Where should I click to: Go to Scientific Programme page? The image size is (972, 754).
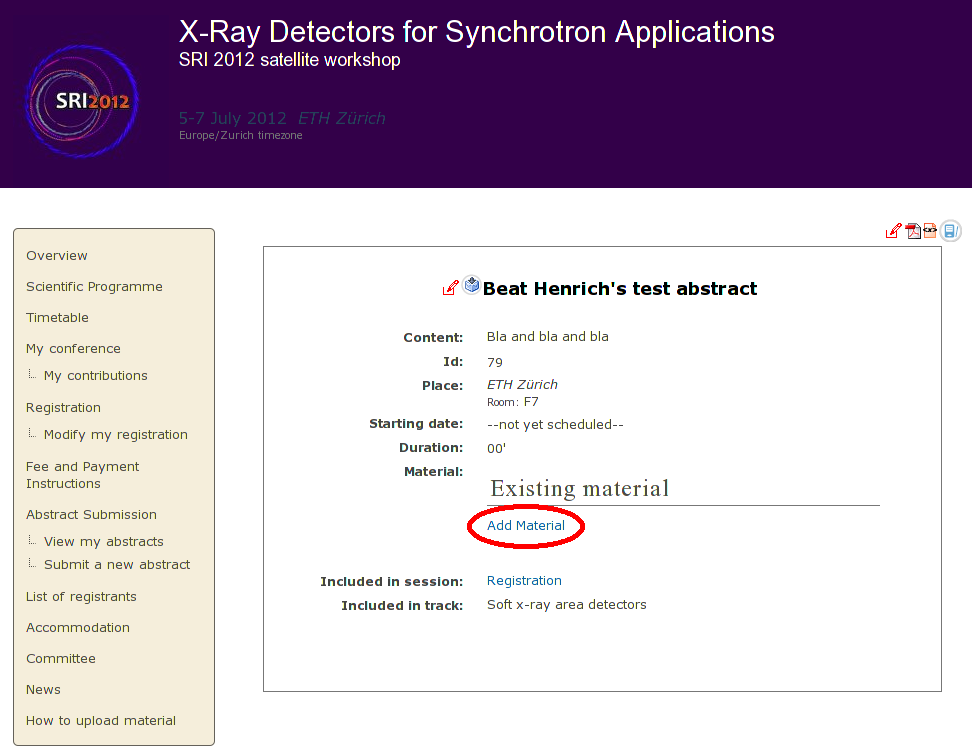point(94,287)
